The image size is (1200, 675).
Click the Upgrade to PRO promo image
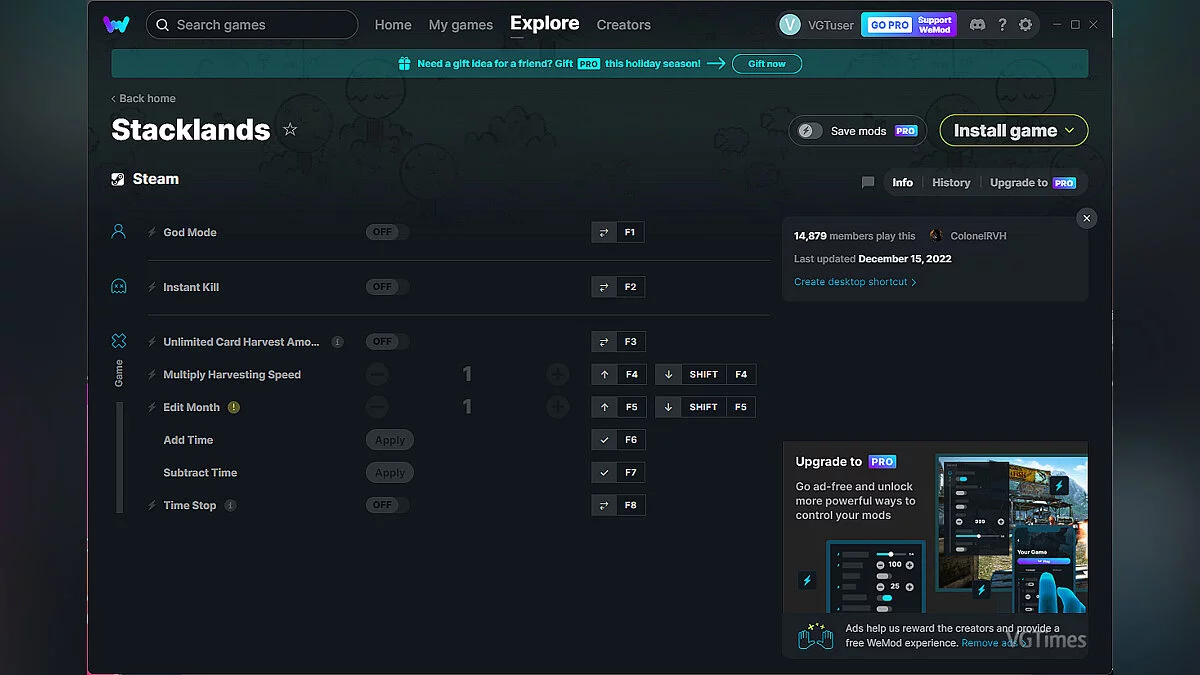coord(936,528)
